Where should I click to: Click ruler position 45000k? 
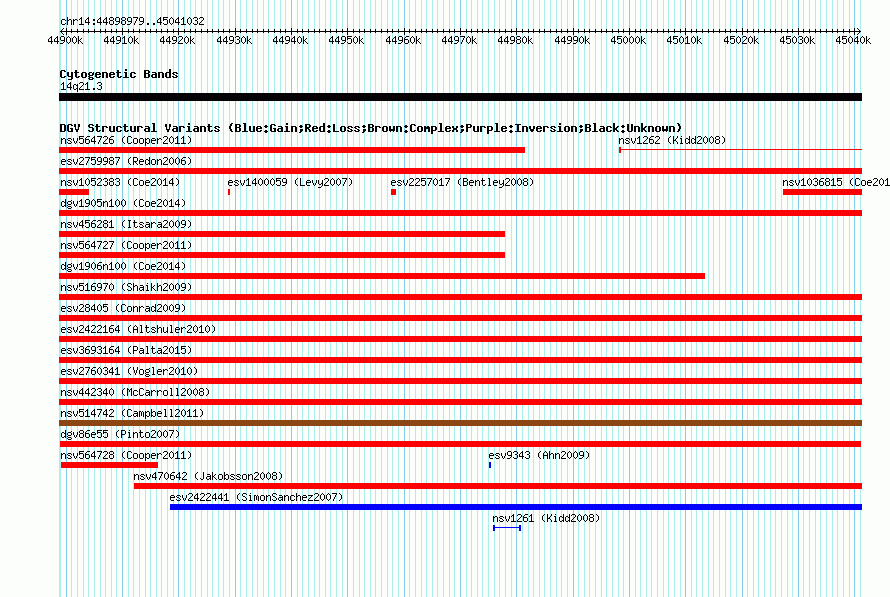pyautogui.click(x=628, y=40)
